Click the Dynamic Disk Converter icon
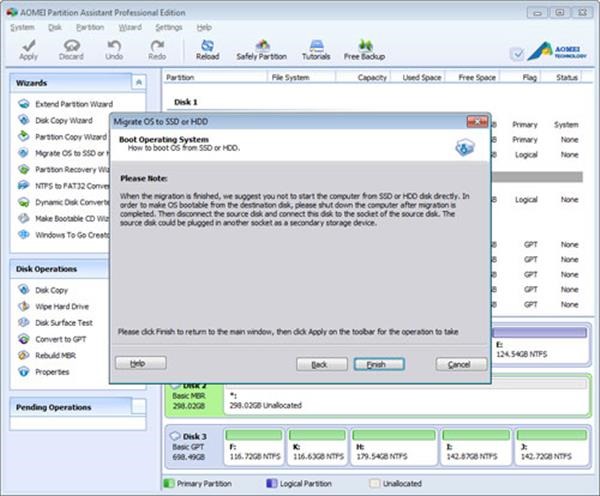Screen dimensions: 600x496 click(24, 202)
